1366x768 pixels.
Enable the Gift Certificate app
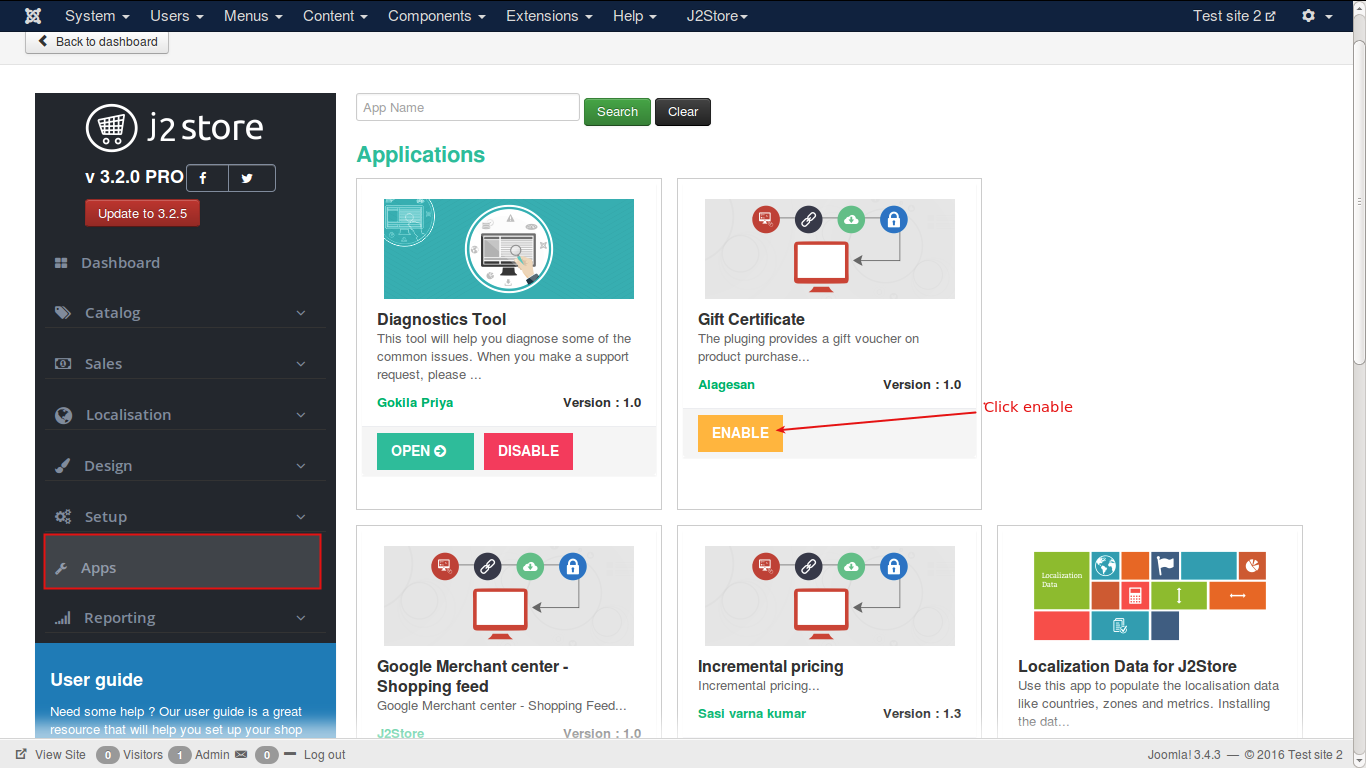click(x=740, y=433)
